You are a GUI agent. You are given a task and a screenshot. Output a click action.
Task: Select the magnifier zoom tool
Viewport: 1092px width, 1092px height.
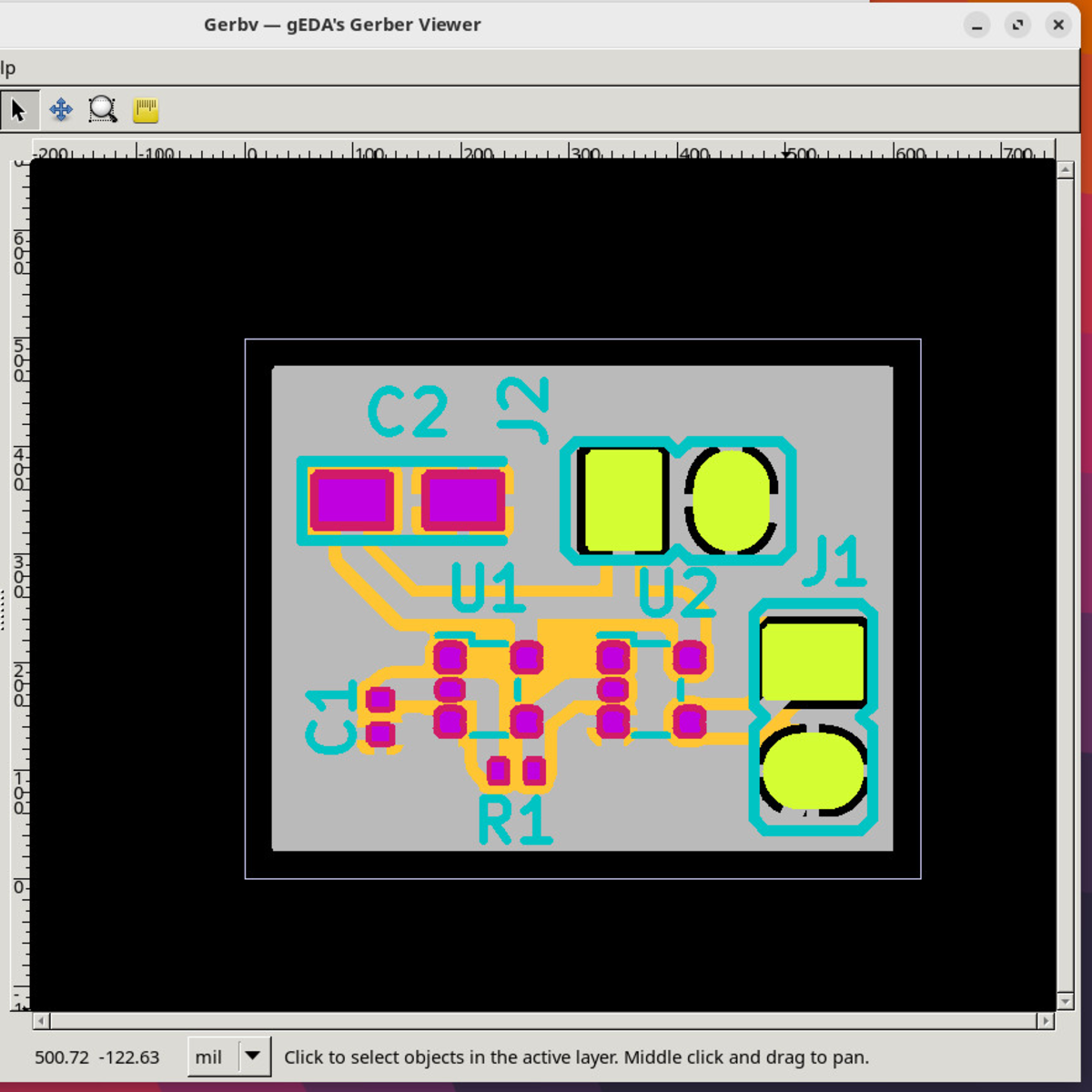tap(103, 109)
